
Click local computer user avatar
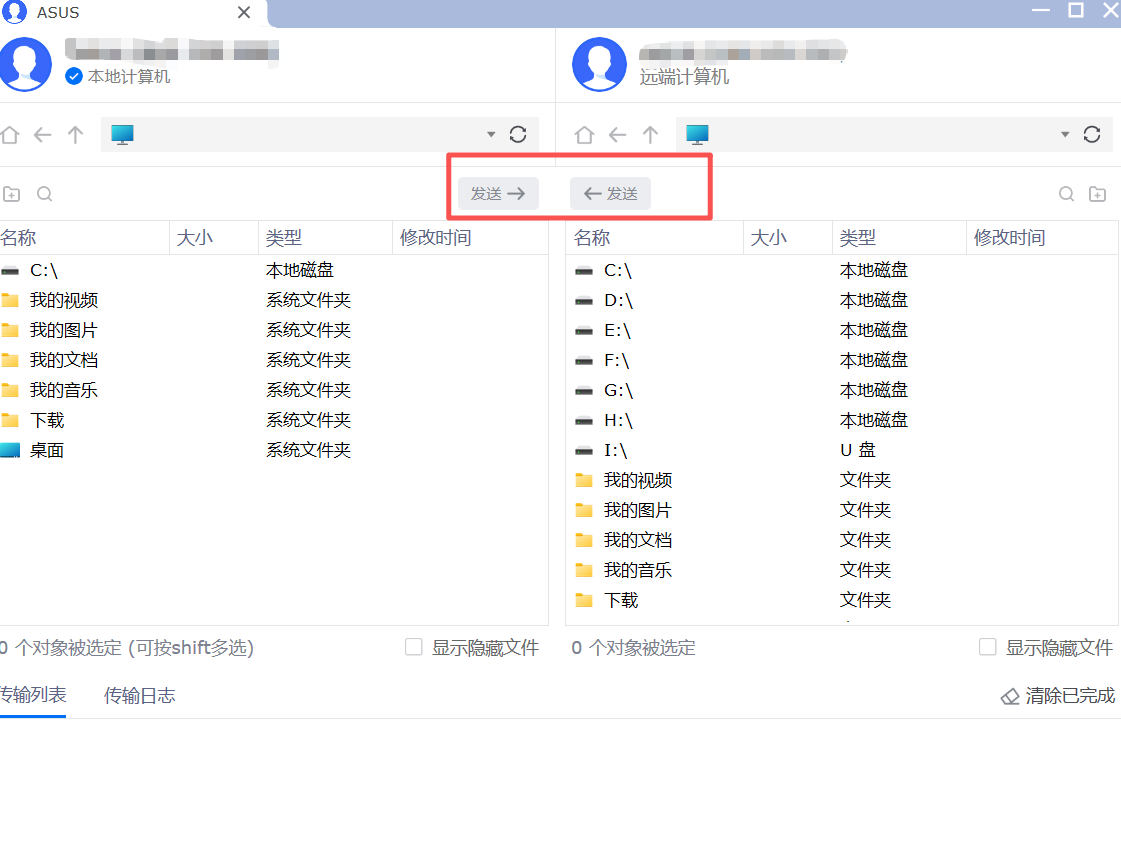point(25,64)
